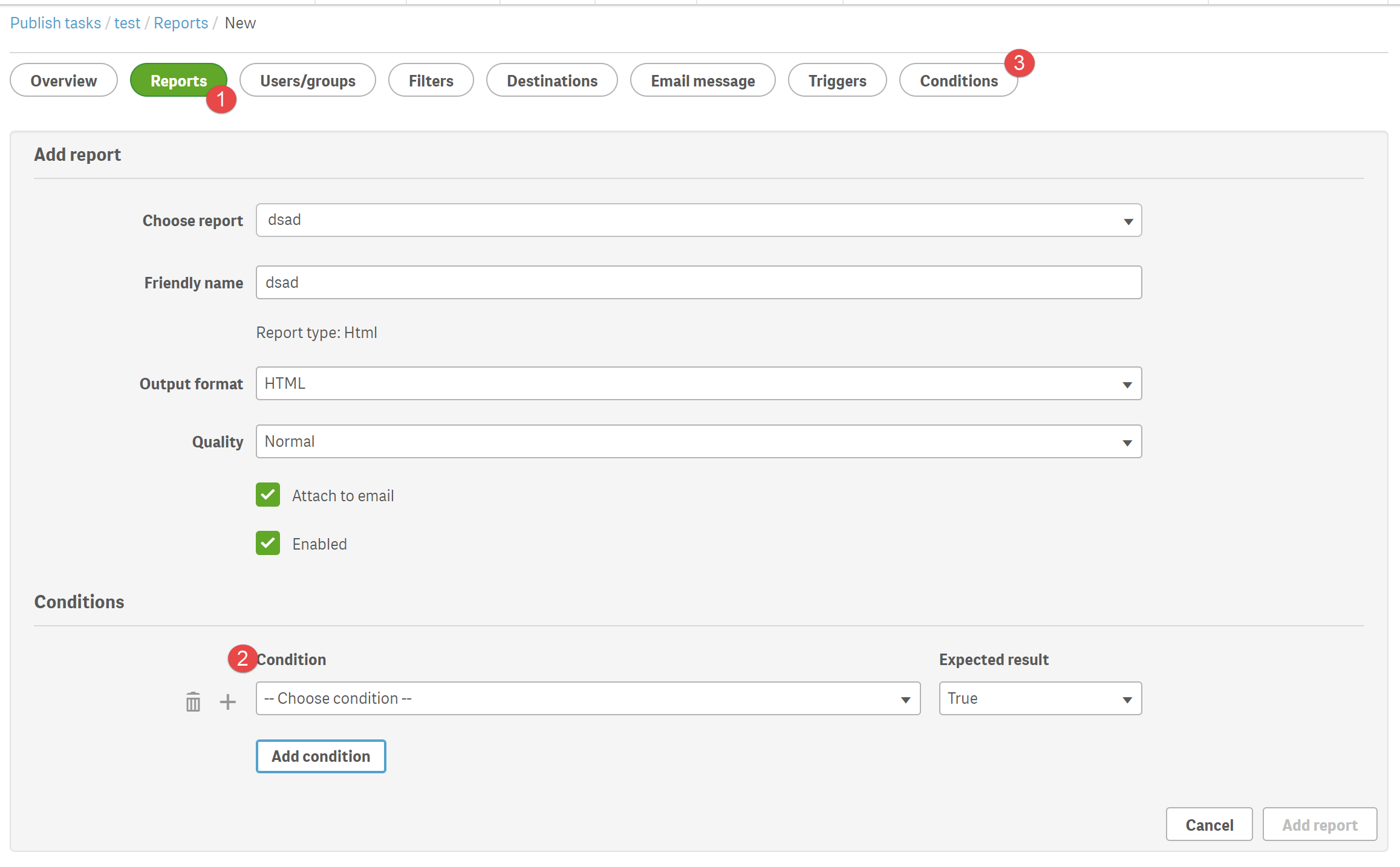Viewport: 1400px width, 867px height.
Task: Open the Conditions tab
Action: tap(958, 80)
